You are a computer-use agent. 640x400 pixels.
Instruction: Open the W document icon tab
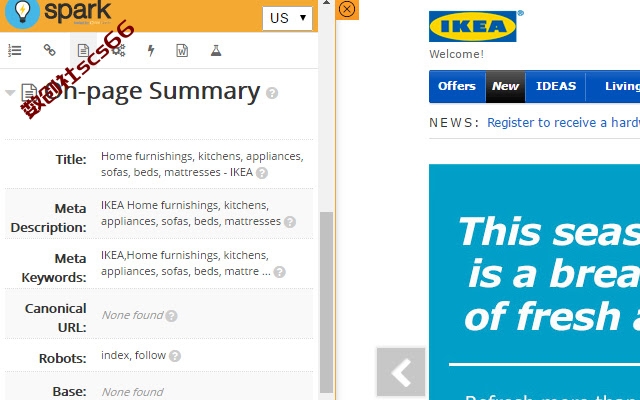(x=182, y=51)
